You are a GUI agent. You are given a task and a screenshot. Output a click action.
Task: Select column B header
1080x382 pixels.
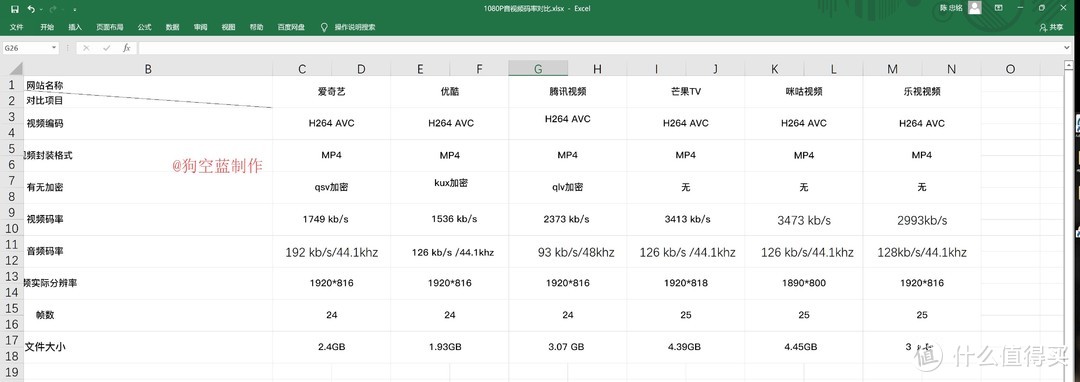148,68
